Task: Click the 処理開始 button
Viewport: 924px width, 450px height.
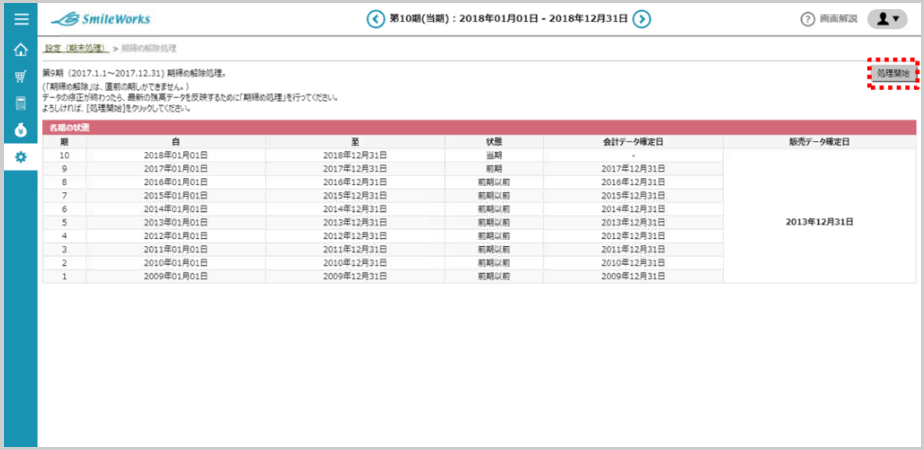Action: [x=892, y=74]
